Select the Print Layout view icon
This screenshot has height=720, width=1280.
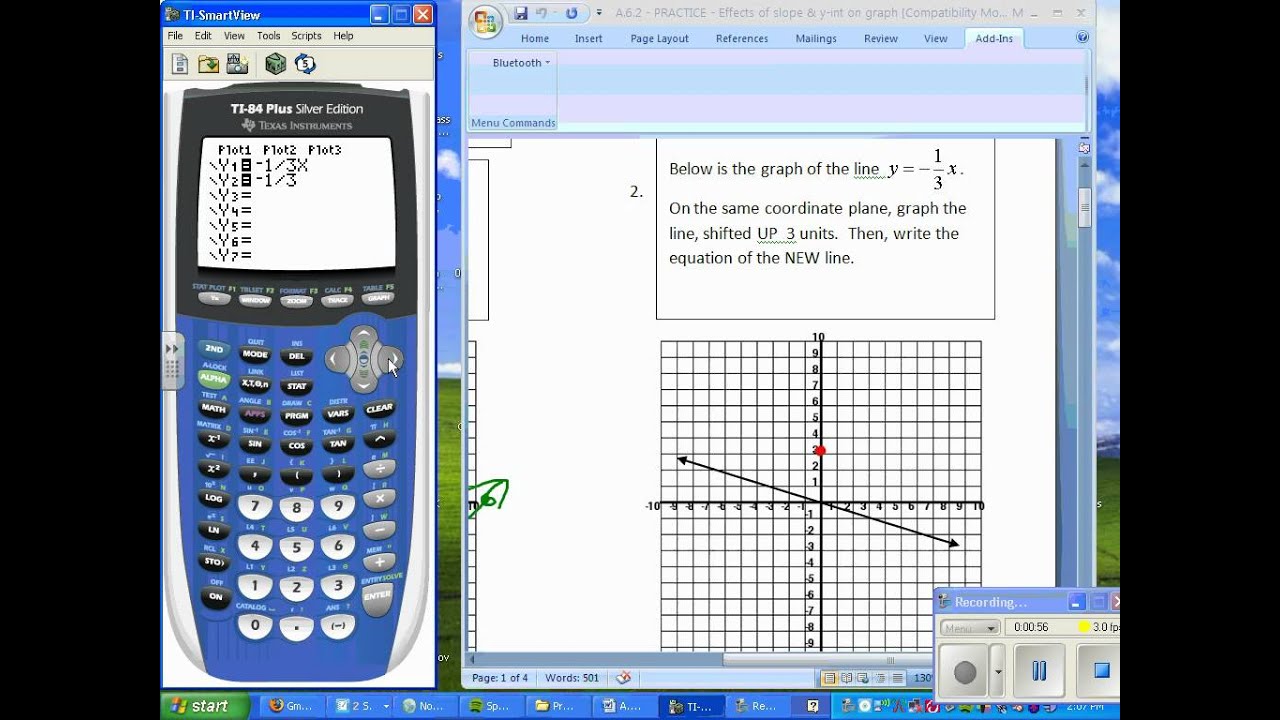click(829, 678)
